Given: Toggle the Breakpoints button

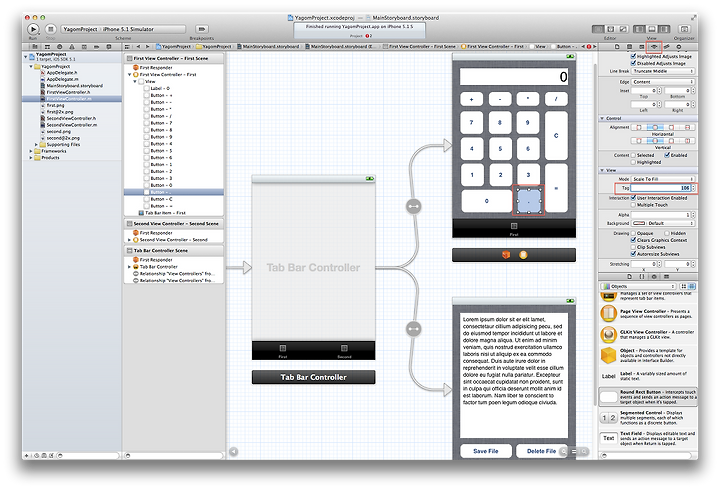Looking at the screenshot, I should tap(202, 29).
